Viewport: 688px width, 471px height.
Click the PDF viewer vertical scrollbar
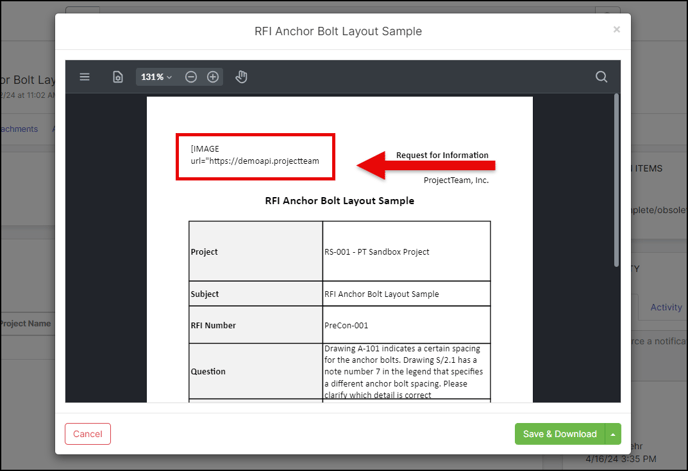click(x=616, y=180)
